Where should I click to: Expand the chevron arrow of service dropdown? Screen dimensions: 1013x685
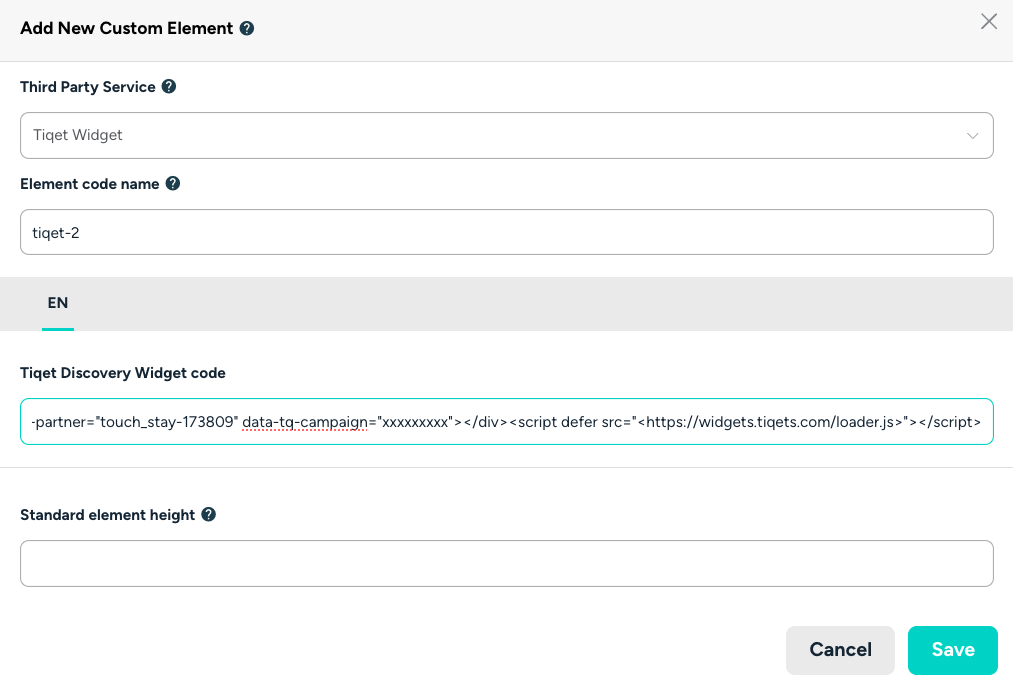tap(973, 136)
